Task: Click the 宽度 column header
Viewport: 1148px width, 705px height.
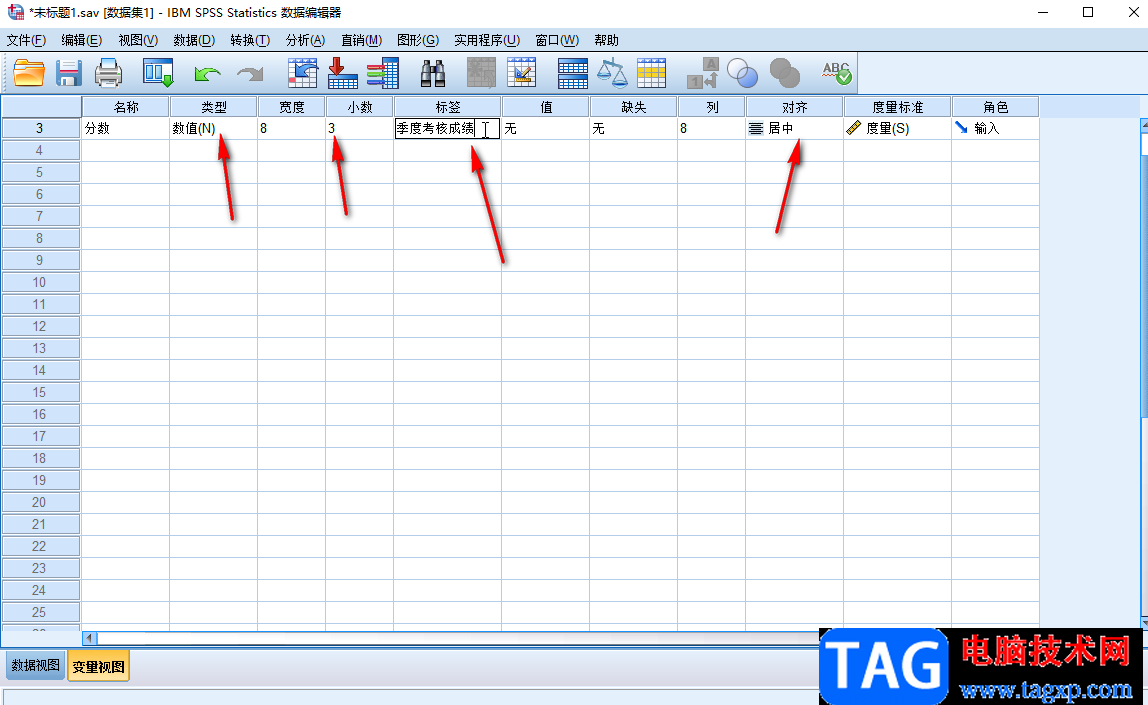Action: coord(291,107)
